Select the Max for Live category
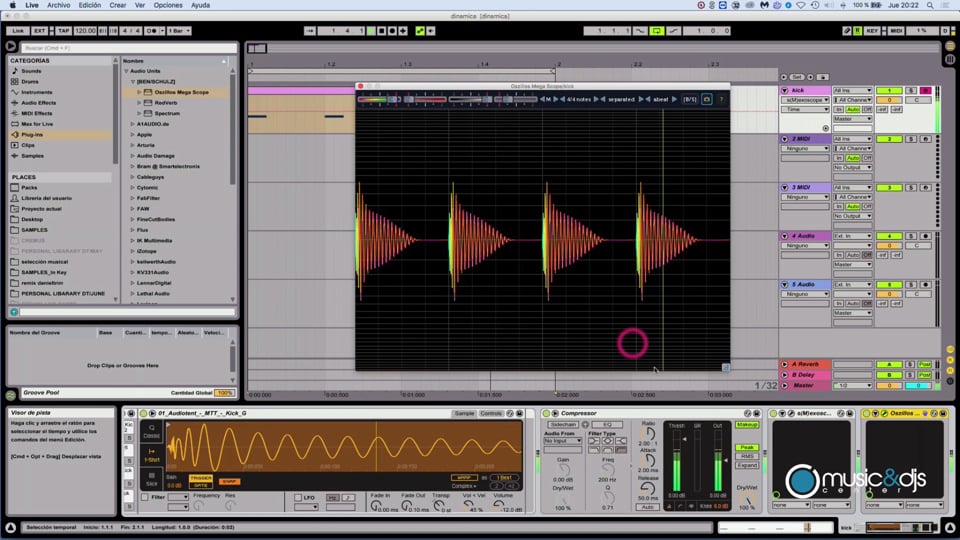 point(37,124)
